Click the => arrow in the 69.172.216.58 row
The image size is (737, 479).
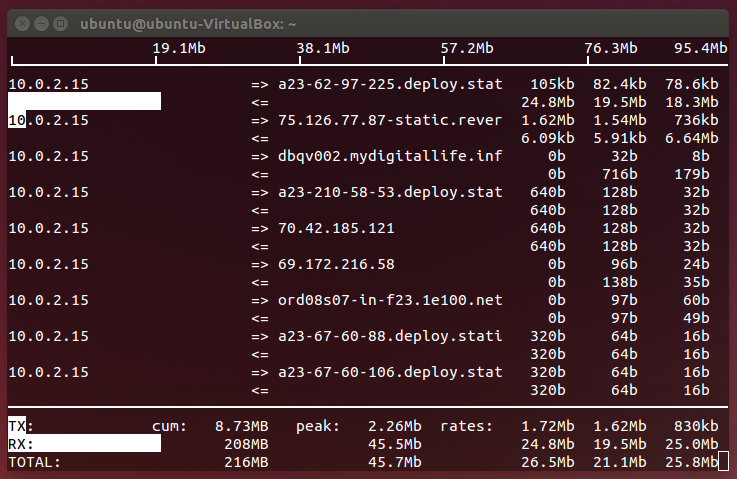[x=259, y=265]
